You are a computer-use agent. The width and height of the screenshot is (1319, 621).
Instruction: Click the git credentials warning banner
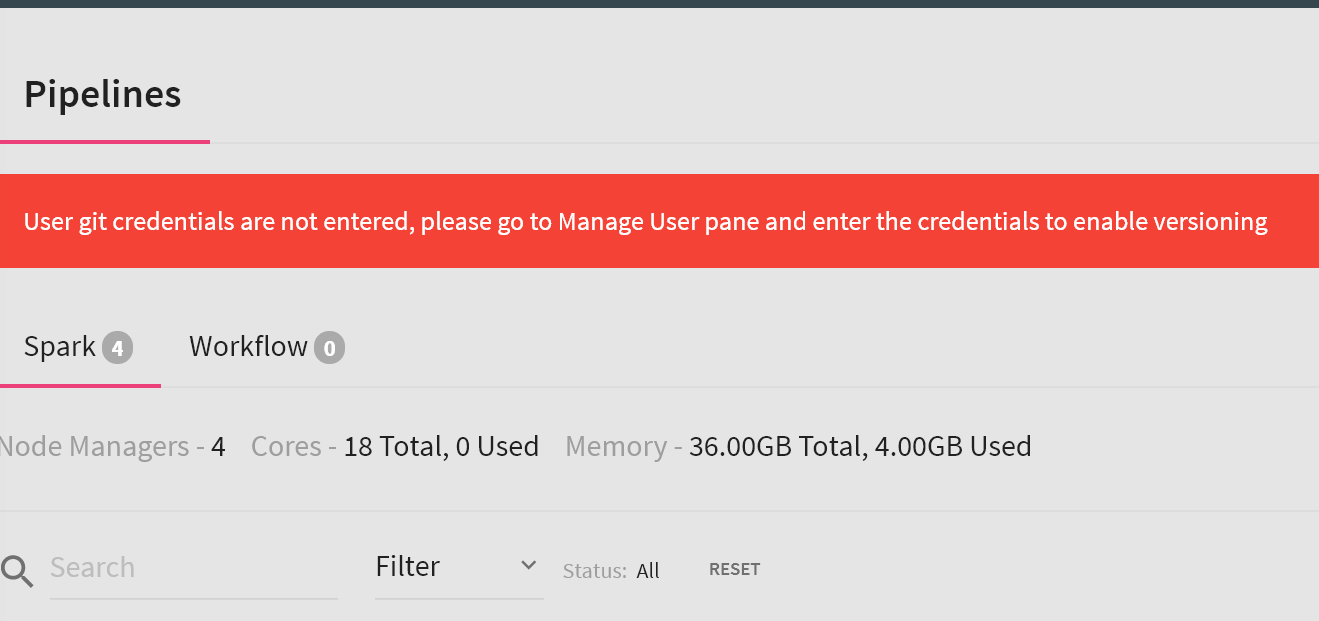[x=659, y=220]
